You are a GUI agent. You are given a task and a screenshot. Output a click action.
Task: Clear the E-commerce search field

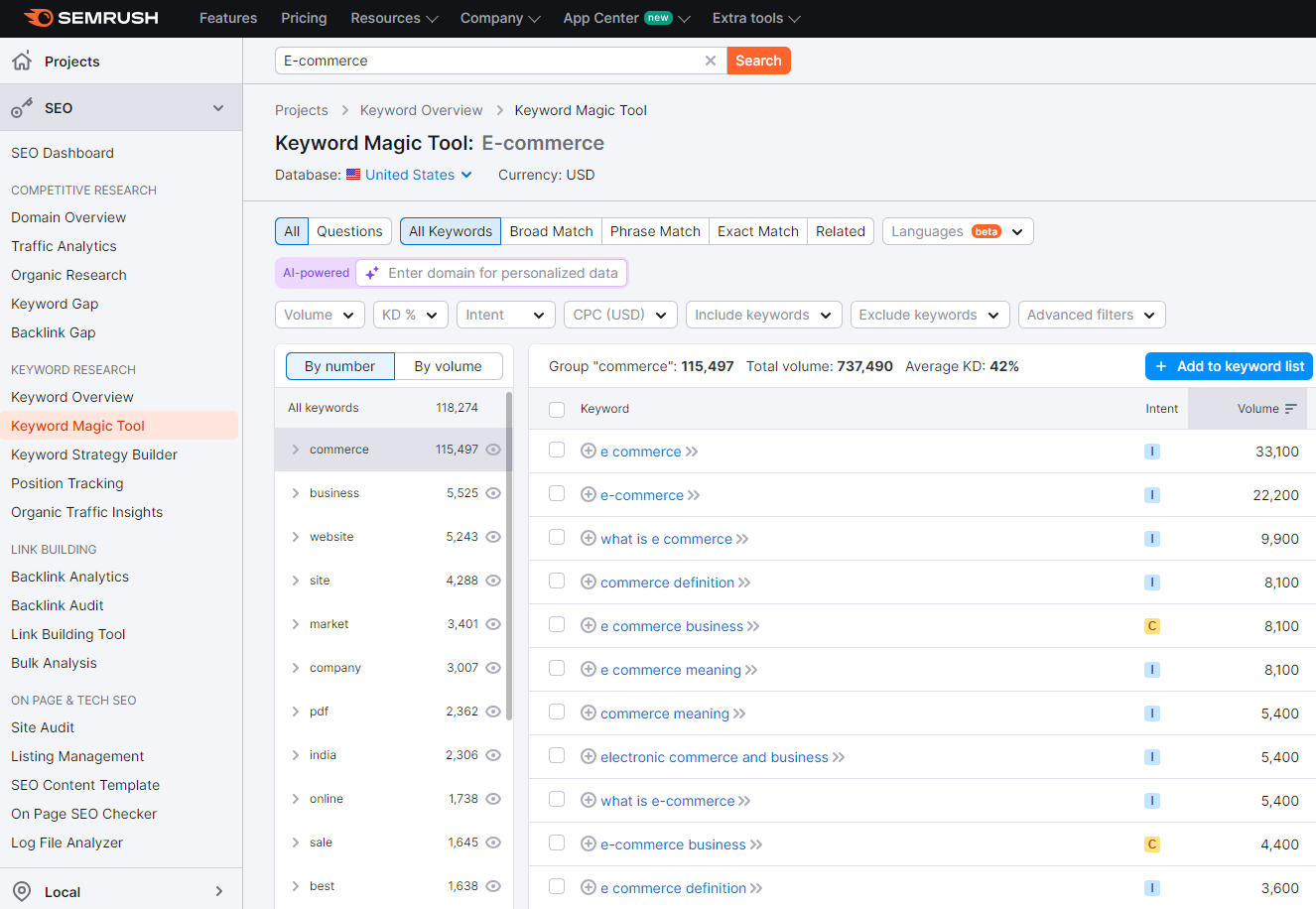pos(711,61)
